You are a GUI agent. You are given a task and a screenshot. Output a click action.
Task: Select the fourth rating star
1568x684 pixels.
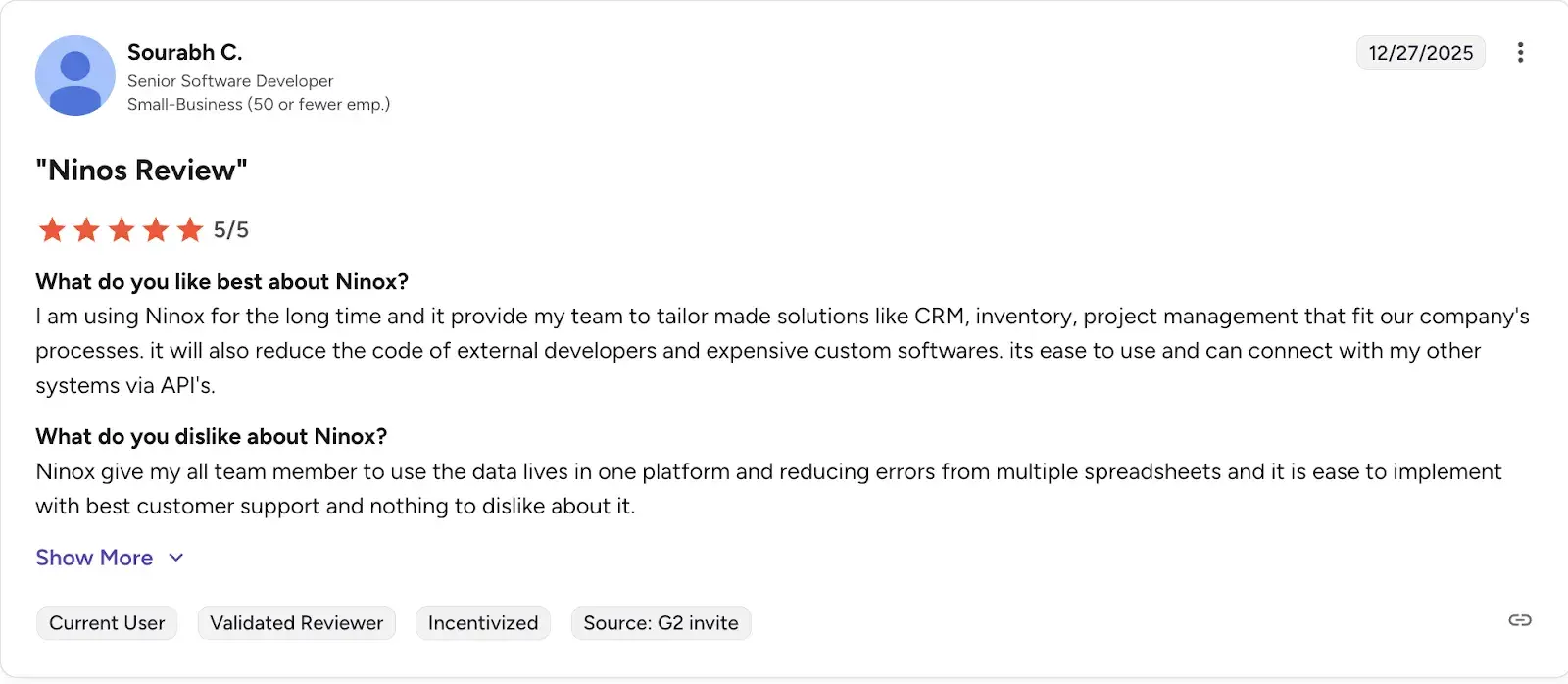tap(155, 229)
